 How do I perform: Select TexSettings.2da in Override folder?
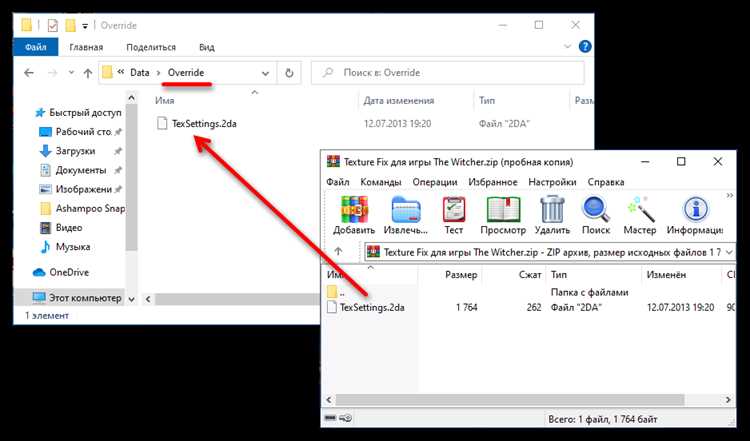pos(196,123)
